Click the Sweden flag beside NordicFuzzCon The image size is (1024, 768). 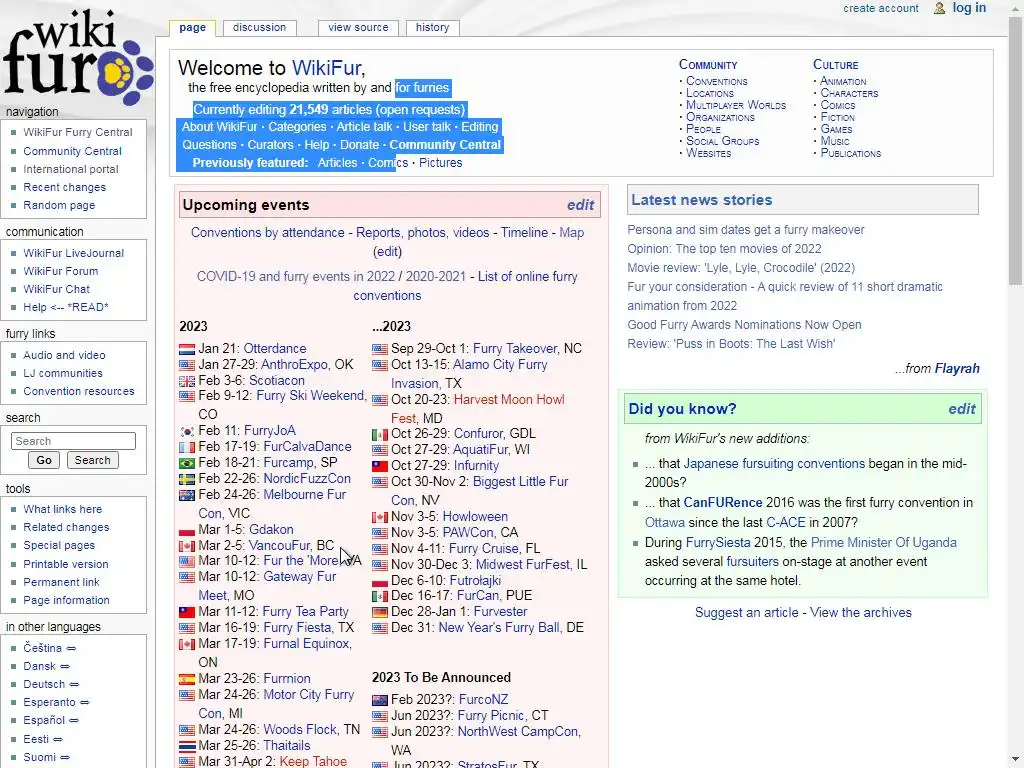(x=187, y=479)
